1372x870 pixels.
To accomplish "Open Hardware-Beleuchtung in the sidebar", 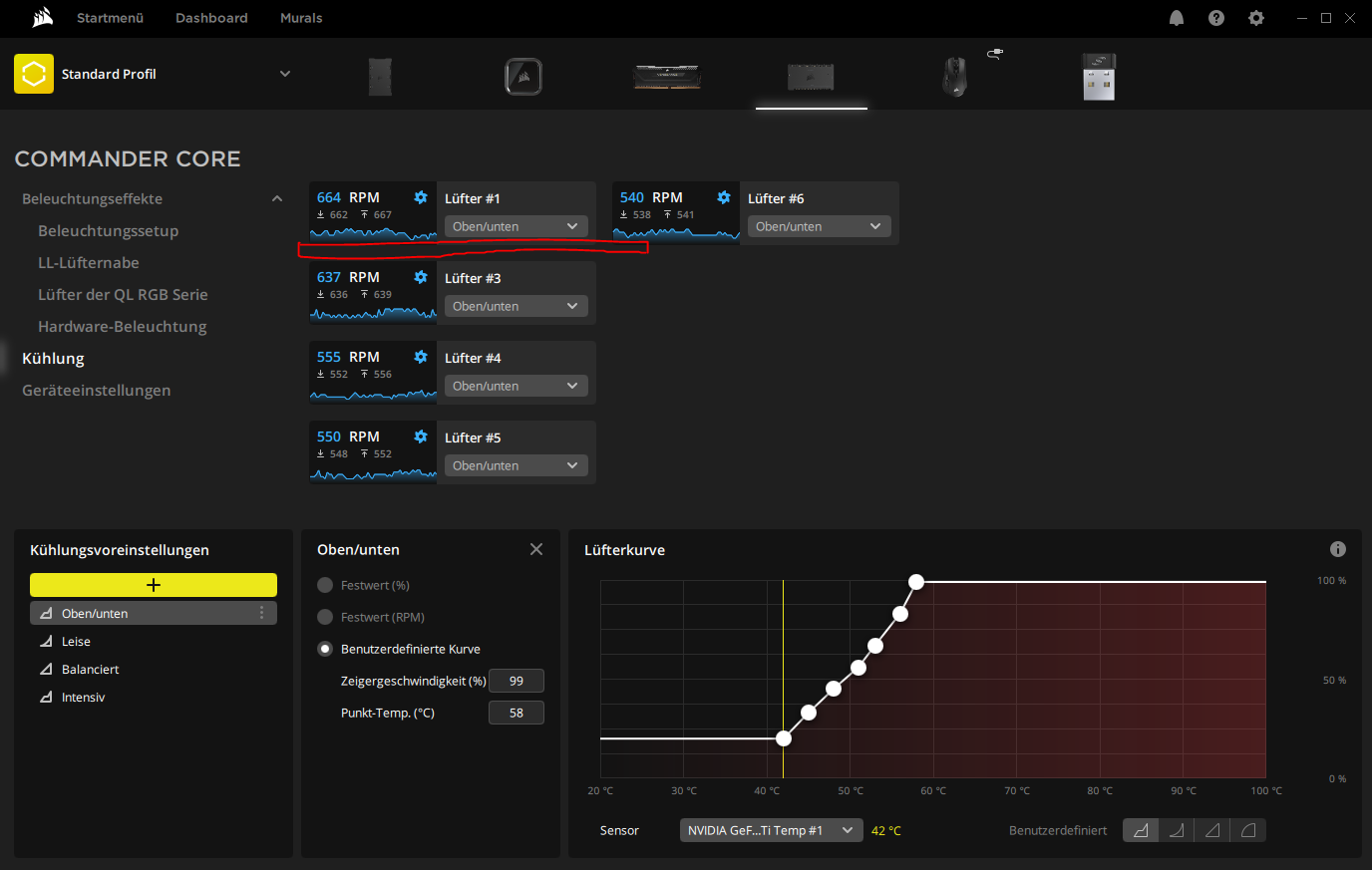I will pos(122,326).
